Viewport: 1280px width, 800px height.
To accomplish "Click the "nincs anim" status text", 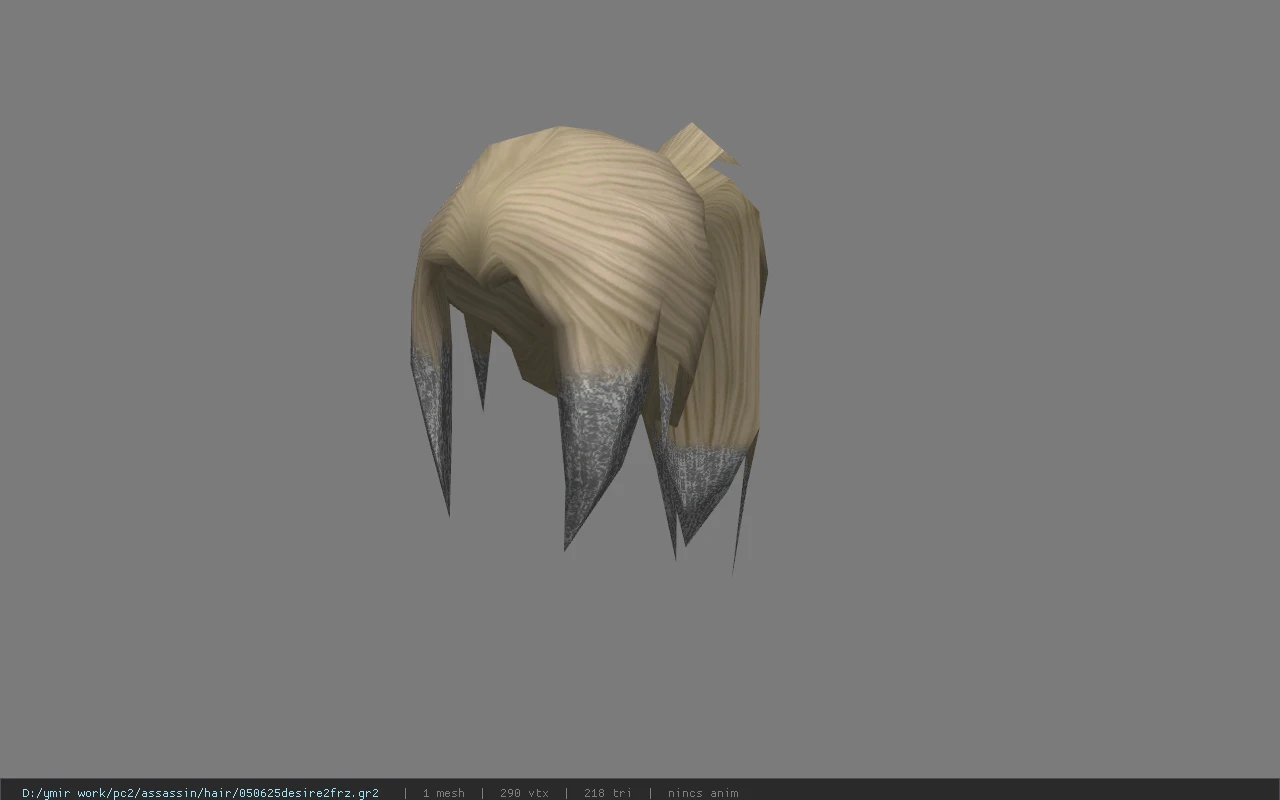I will (703, 793).
